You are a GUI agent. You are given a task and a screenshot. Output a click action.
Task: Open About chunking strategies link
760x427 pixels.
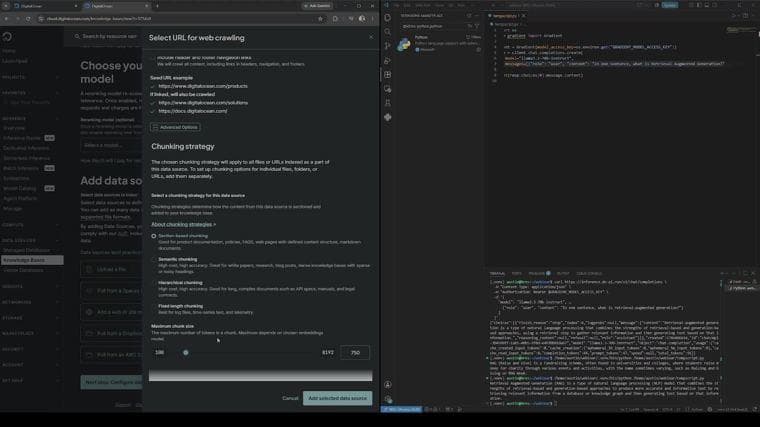point(183,224)
